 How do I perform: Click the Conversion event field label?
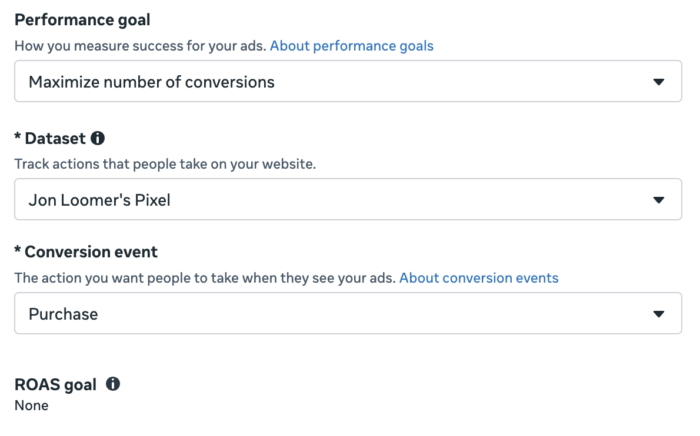91,252
